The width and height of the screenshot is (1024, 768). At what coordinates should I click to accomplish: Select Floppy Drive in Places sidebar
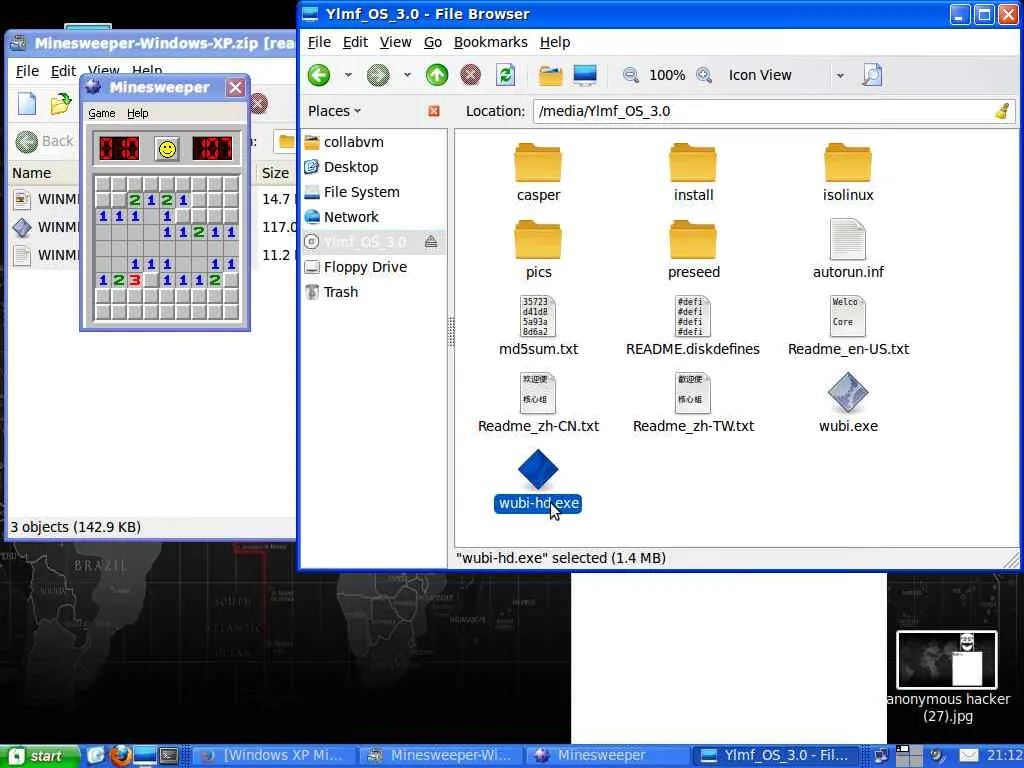(365, 267)
